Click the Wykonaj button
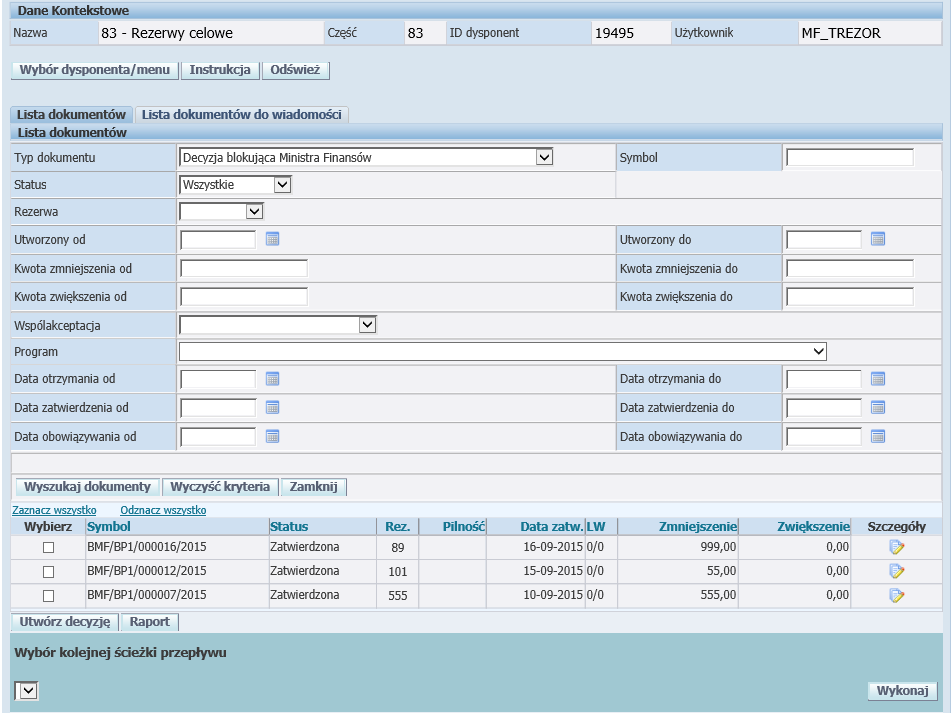The height and width of the screenshot is (713, 951). 902,691
